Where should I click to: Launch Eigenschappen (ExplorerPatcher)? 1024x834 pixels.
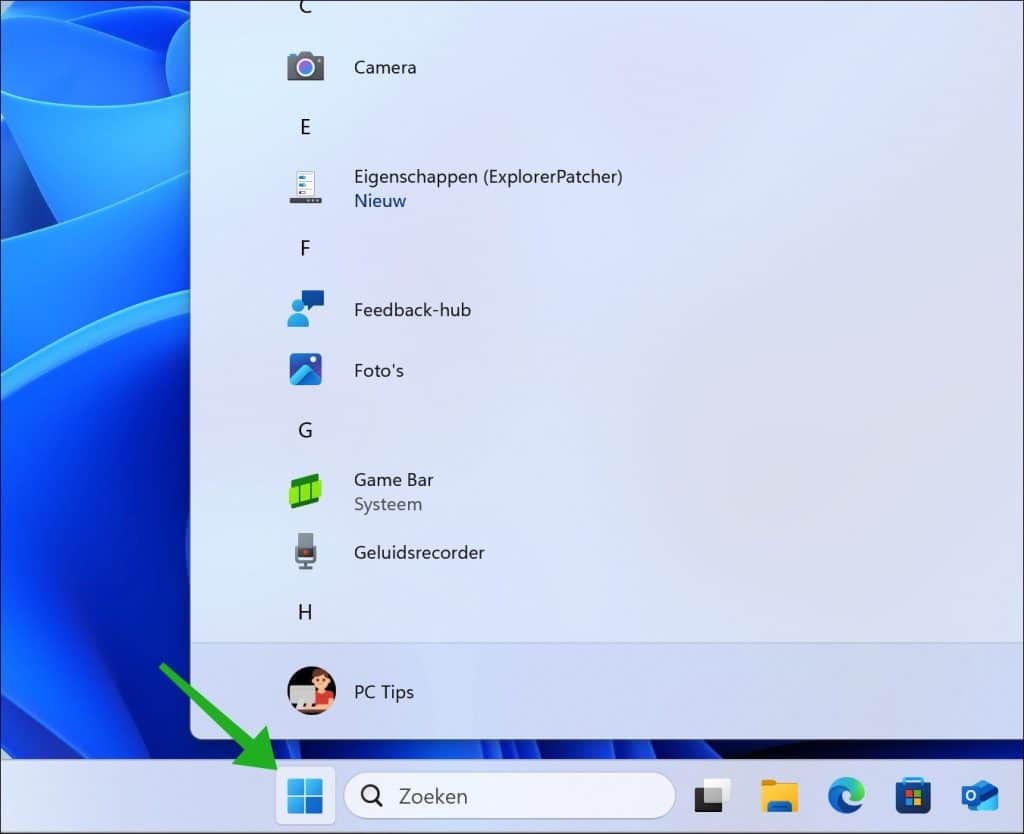tap(487, 187)
